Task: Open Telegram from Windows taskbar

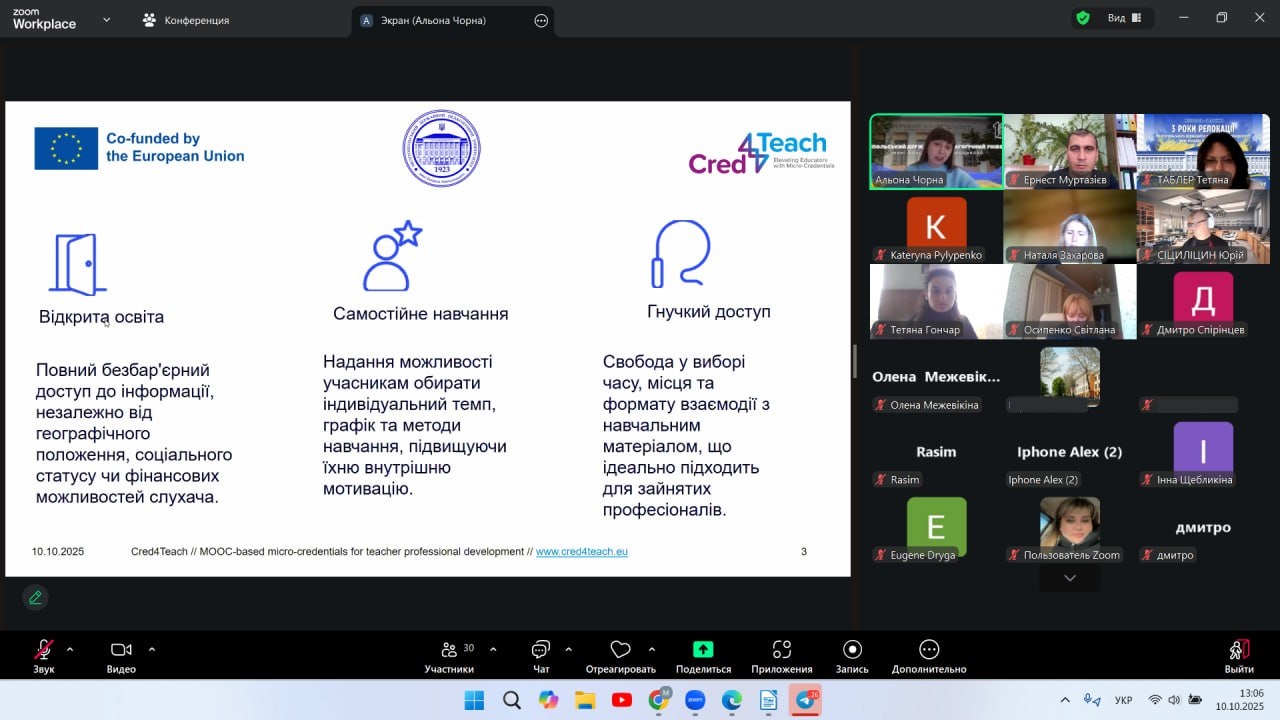Action: pyautogui.click(x=805, y=700)
